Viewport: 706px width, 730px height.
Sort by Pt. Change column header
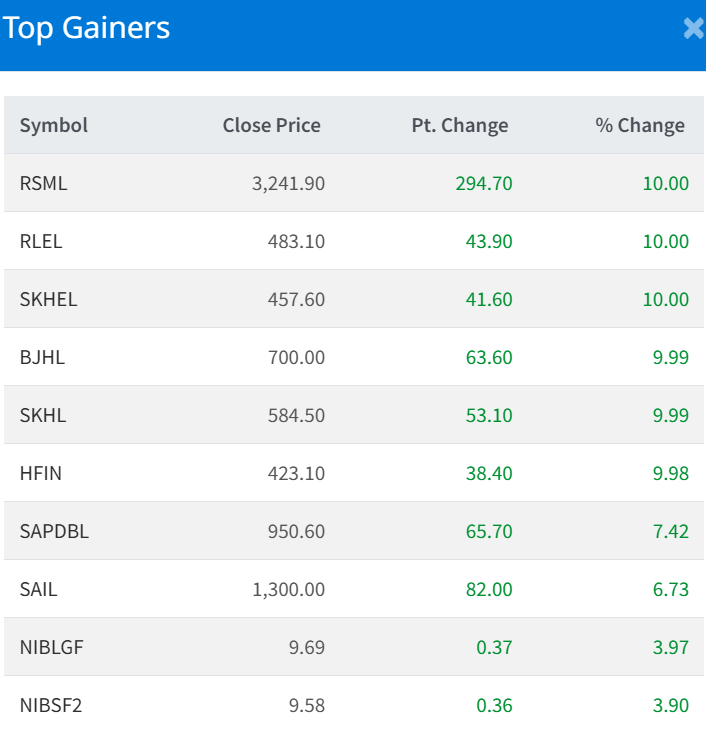[x=459, y=125]
